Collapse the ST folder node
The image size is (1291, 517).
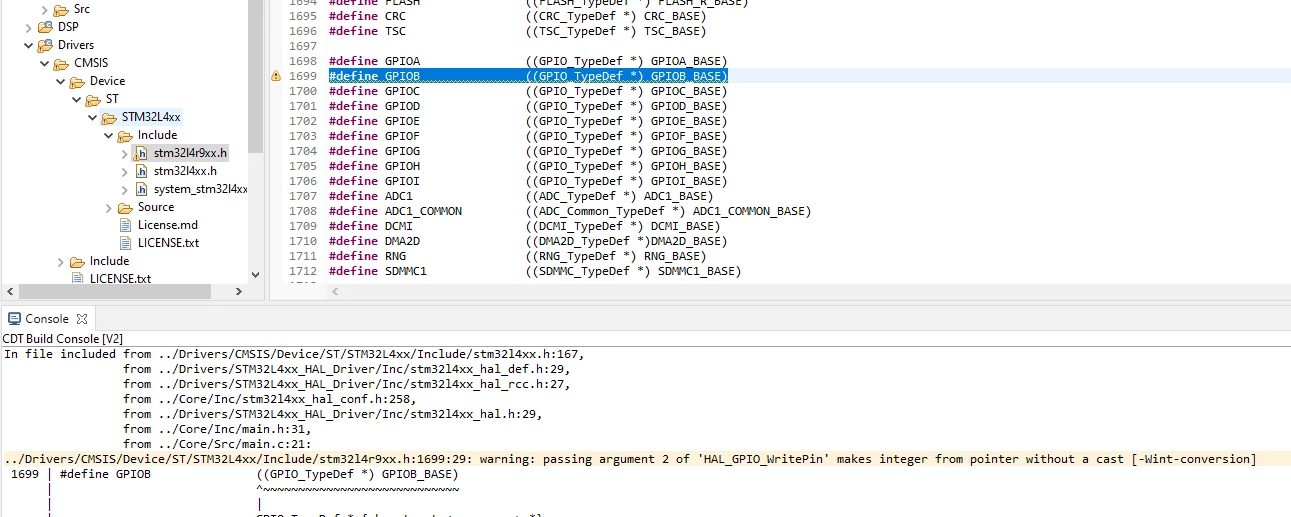pos(76,99)
